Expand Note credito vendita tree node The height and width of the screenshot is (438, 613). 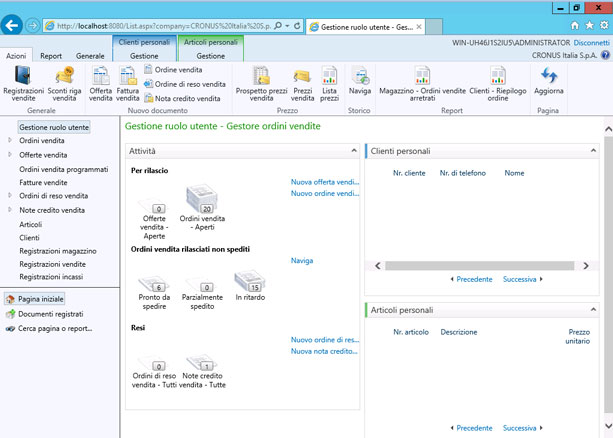click(10, 210)
